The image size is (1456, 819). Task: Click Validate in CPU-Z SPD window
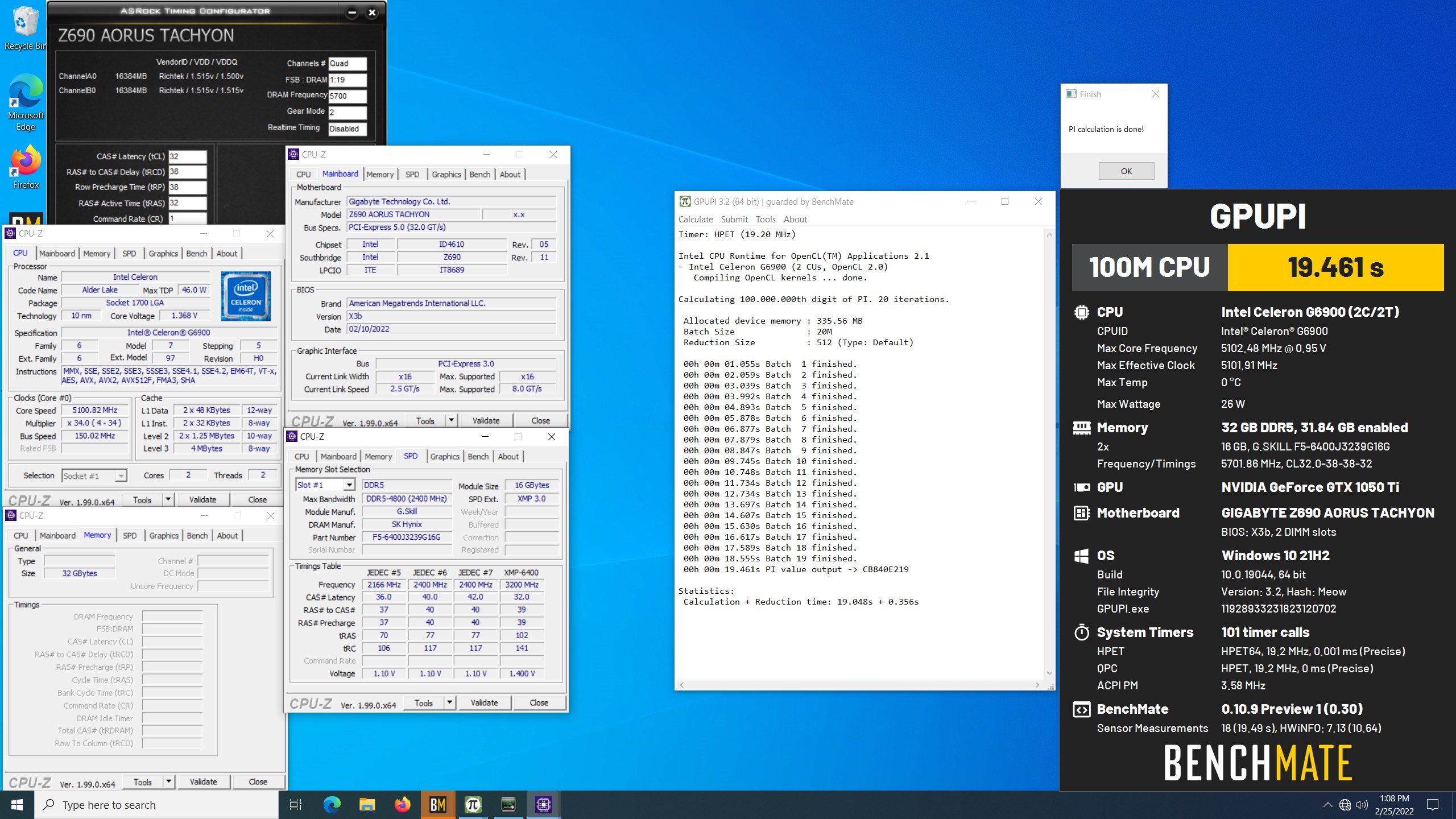click(484, 702)
